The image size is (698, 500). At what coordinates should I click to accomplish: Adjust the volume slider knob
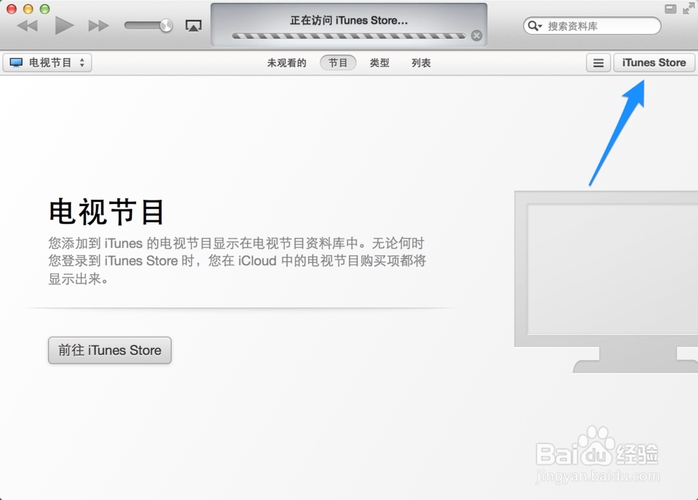[166, 25]
